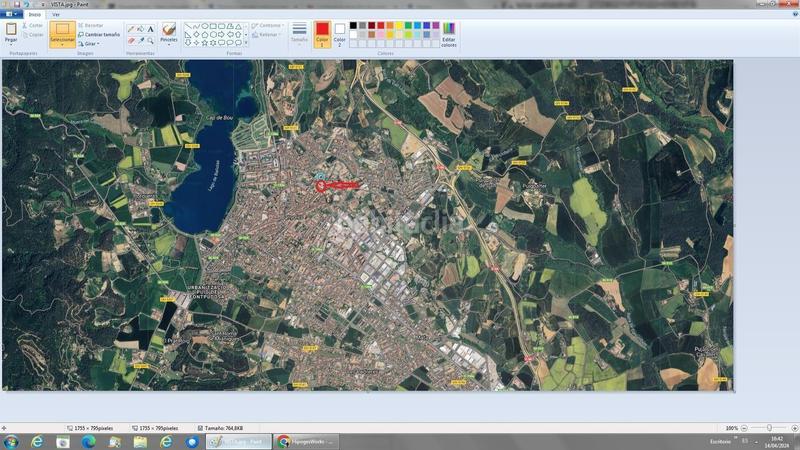Select the Pencil tool
800x450 pixels.
[x=131, y=29]
